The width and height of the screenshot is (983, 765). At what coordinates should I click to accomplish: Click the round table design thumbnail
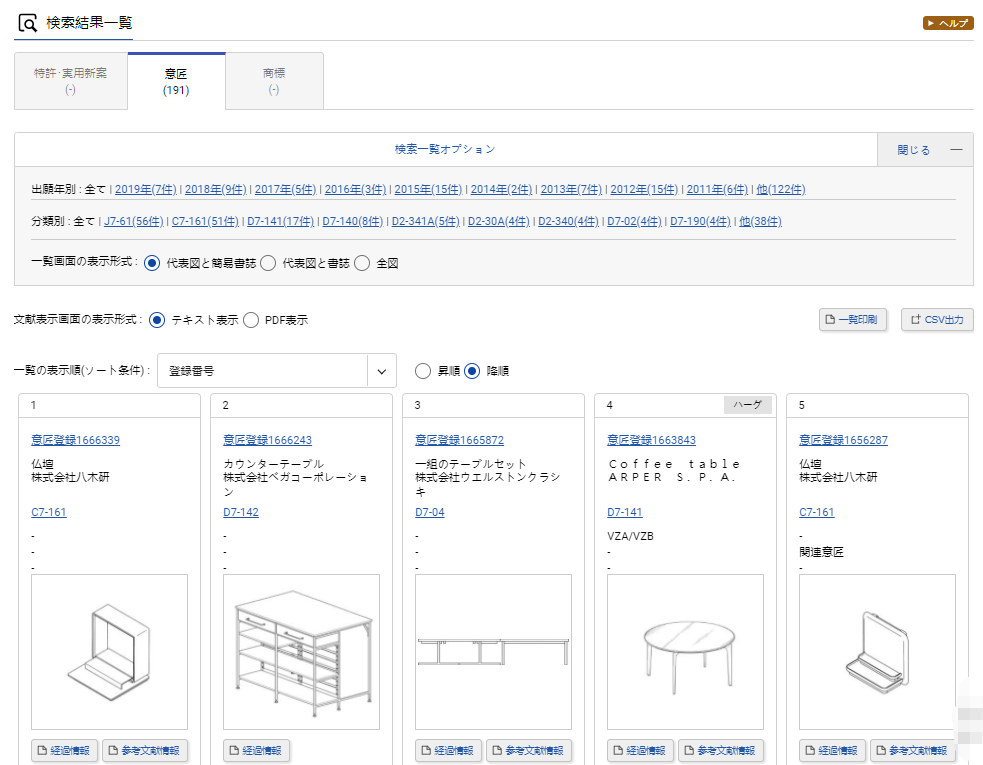click(685, 651)
